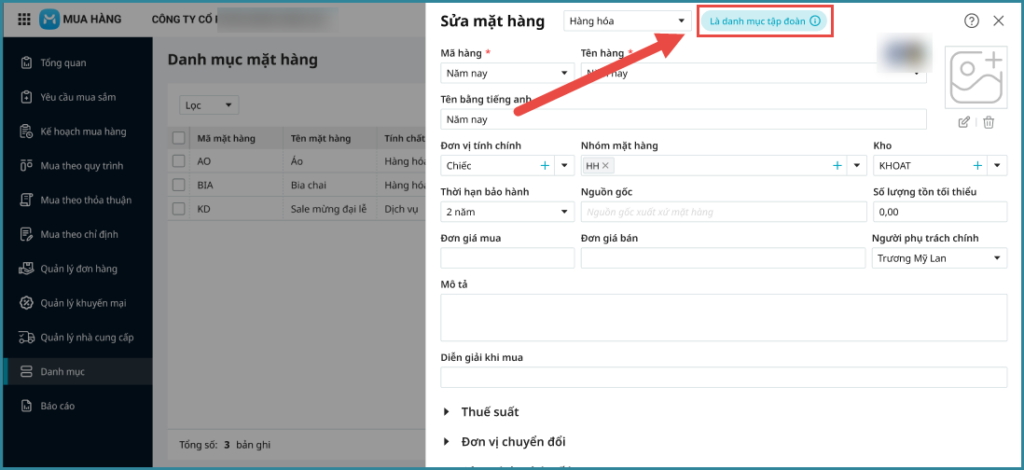1024x470 pixels.
Task: Click the Là danh mục tập đoàn badge
Action: tap(764, 21)
